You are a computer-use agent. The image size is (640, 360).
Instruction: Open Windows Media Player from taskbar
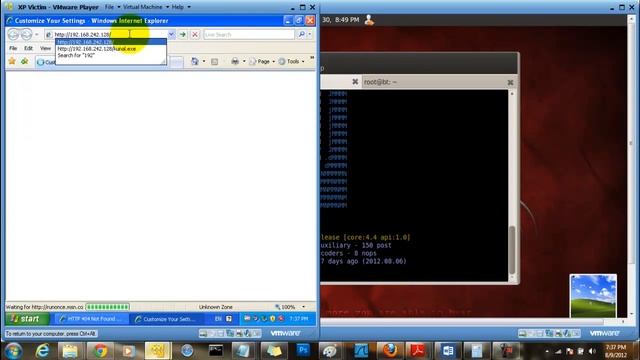point(128,351)
